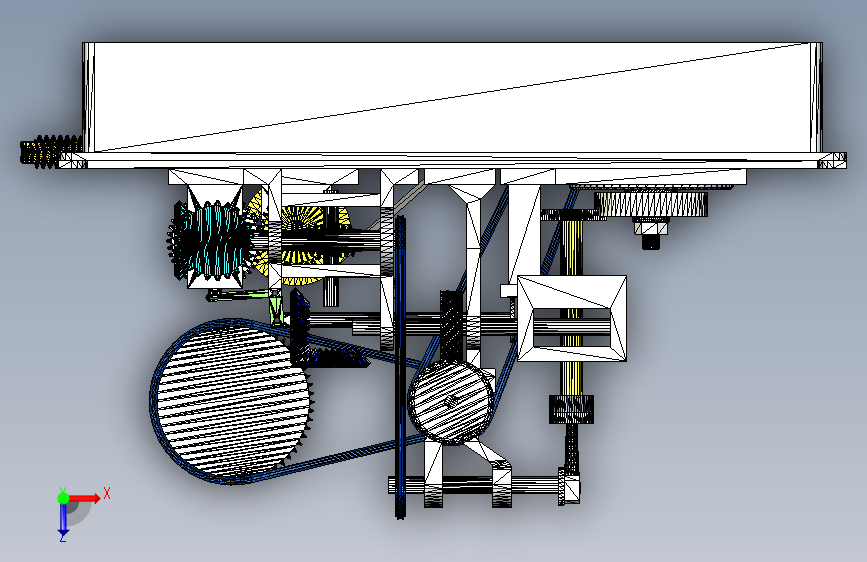
Task: Select the small round pulley in the center
Action: coord(451,402)
